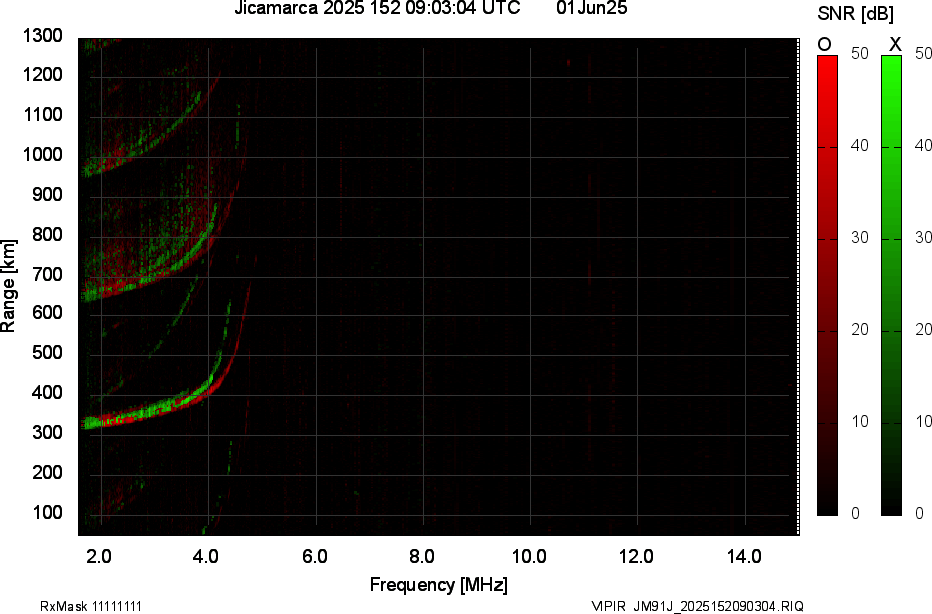Click the 14.0 frequency tick label
The width and height of the screenshot is (932, 614).
pyautogui.click(x=744, y=557)
